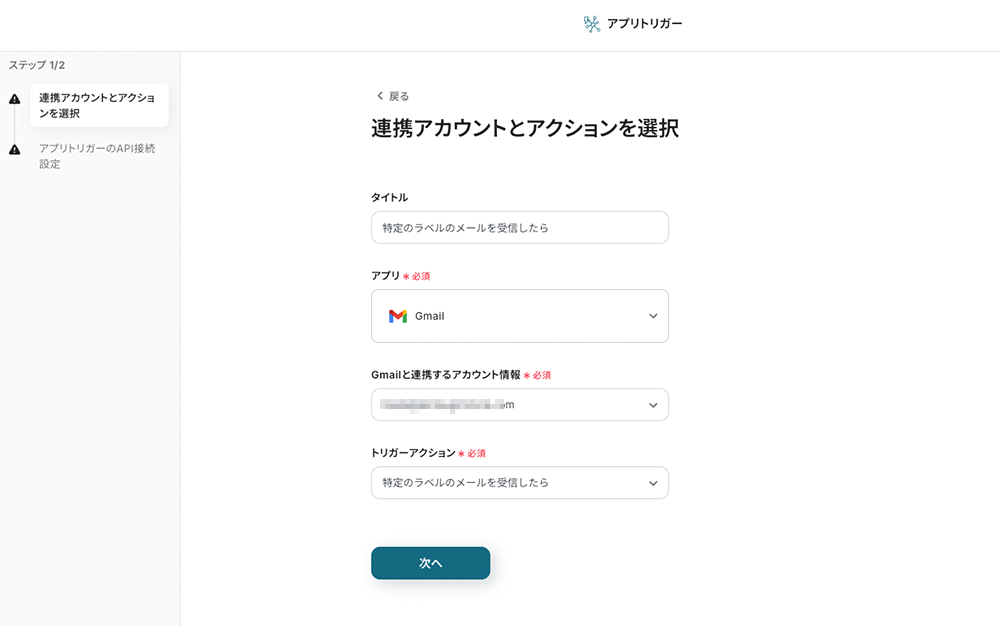Click the Gmail logo icon
Screen dimensions: 1000x626
click(x=398, y=316)
